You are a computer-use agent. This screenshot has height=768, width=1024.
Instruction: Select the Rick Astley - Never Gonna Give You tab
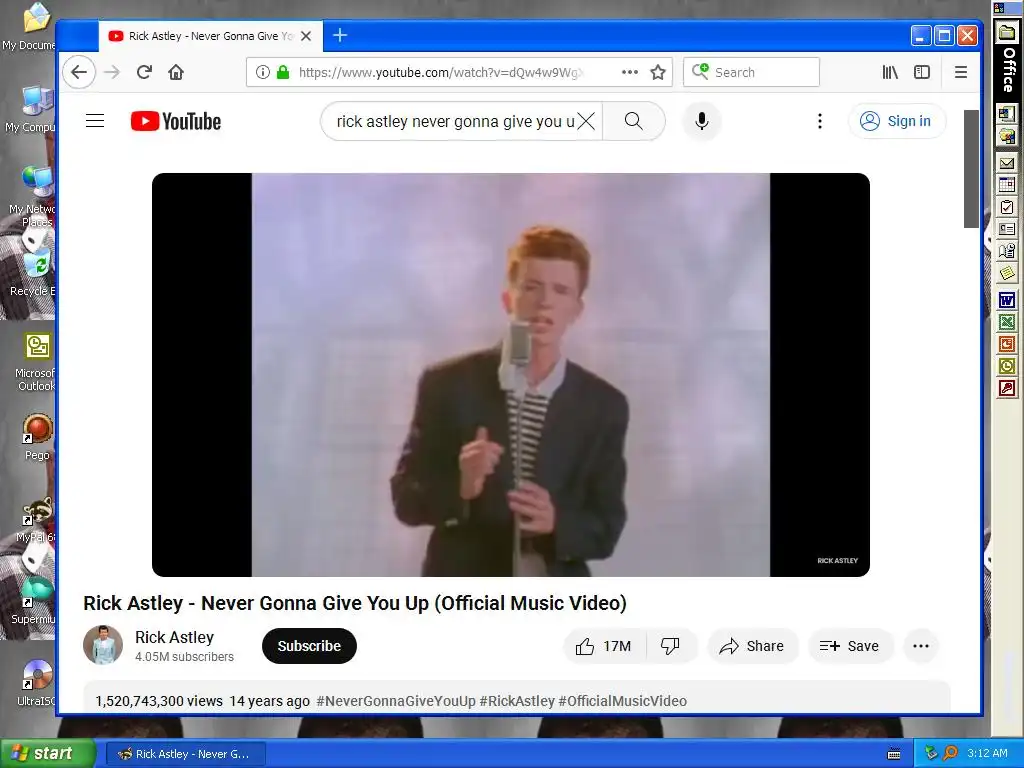pos(210,36)
